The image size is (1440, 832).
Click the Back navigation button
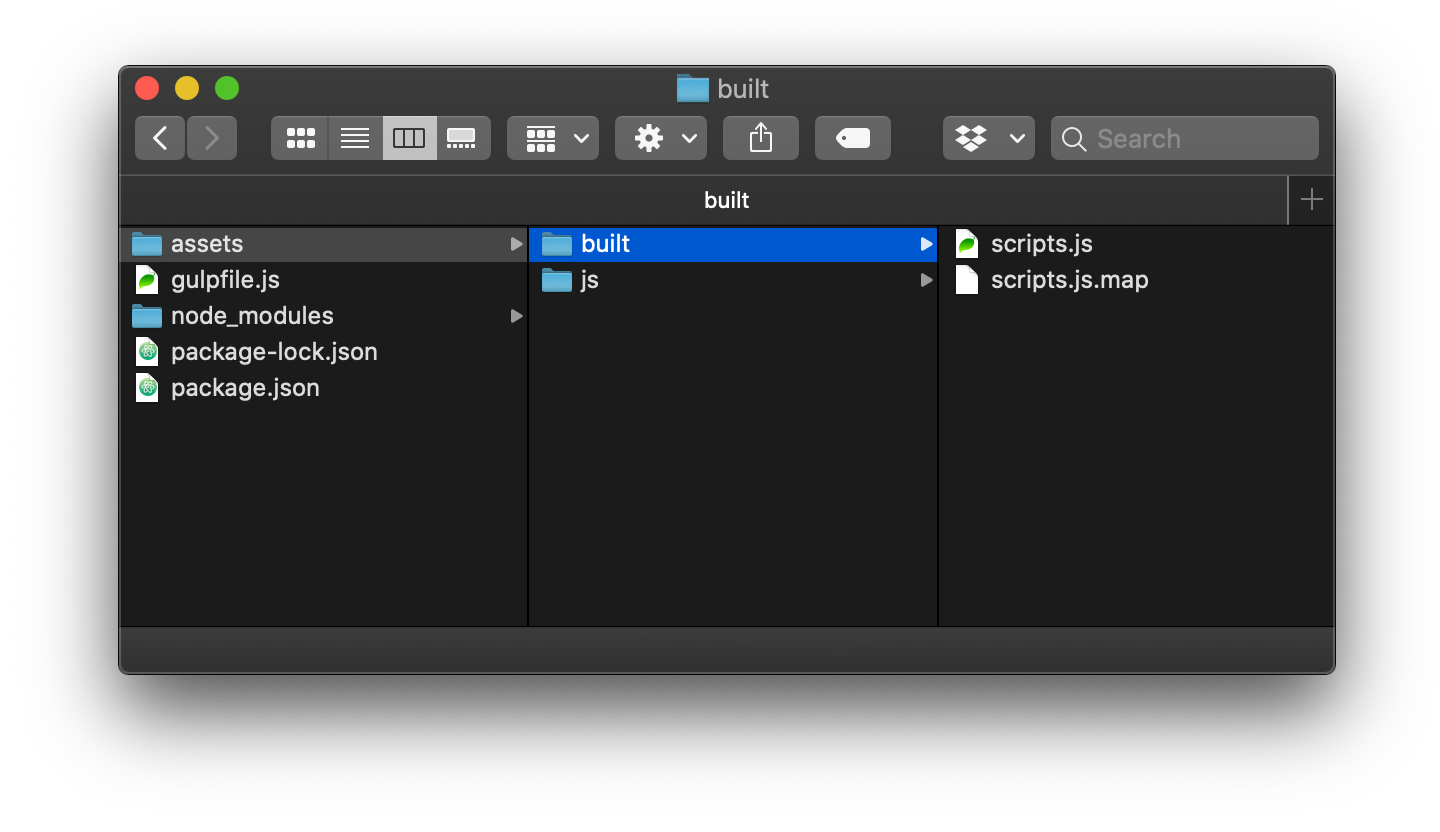160,138
